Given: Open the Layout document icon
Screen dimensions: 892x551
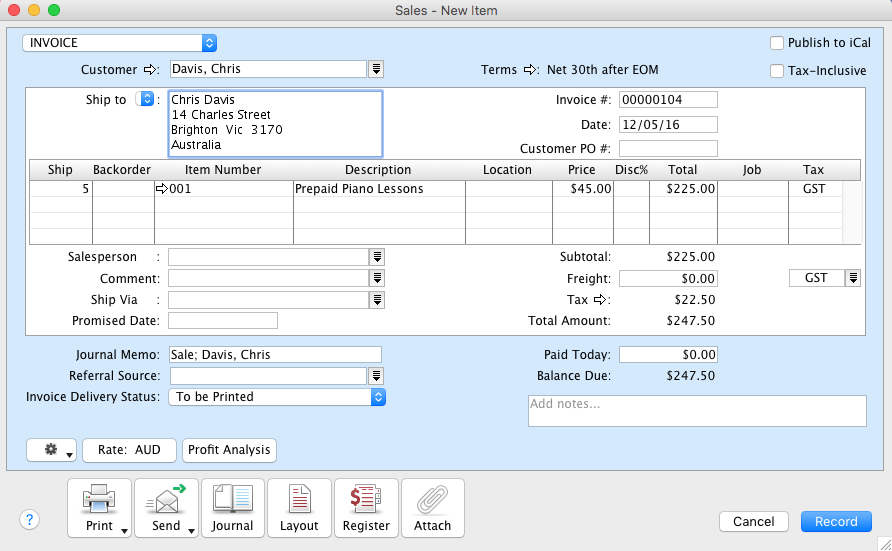Looking at the screenshot, I should (x=299, y=507).
